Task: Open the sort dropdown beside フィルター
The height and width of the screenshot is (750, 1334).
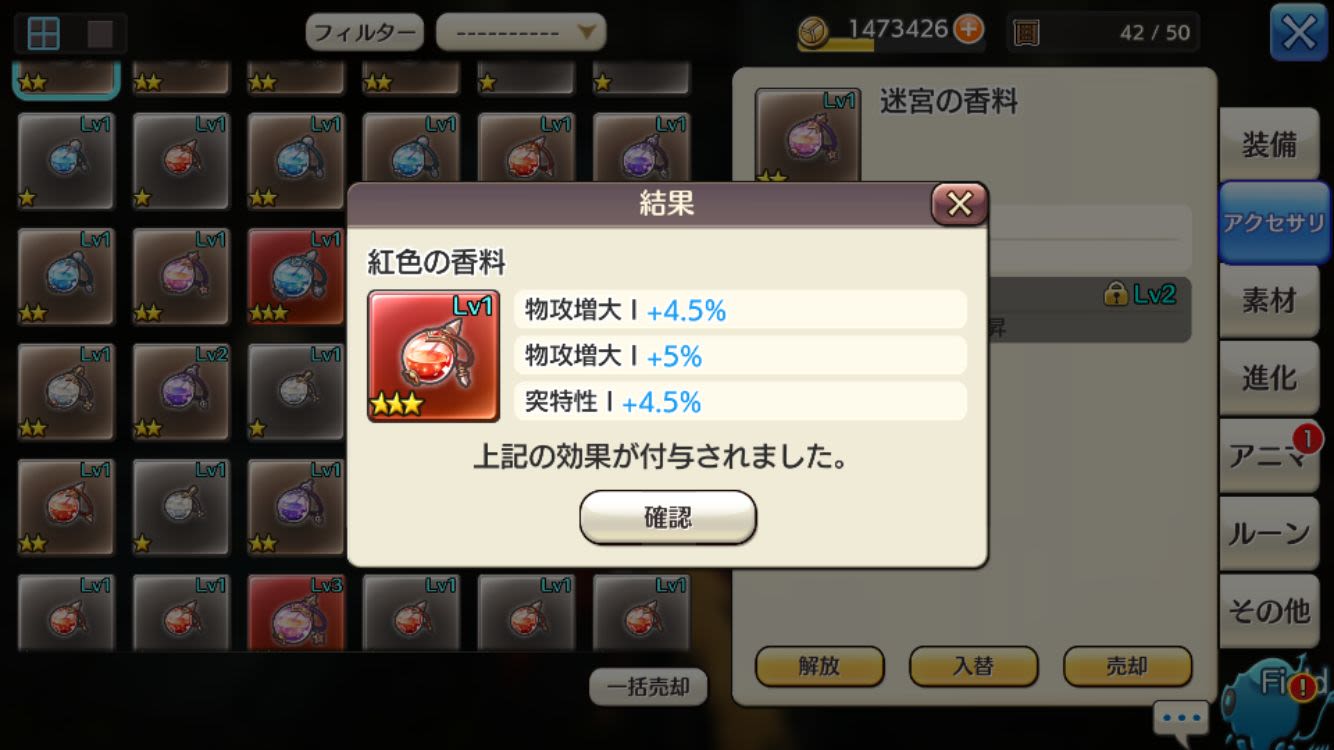Action: point(521,33)
